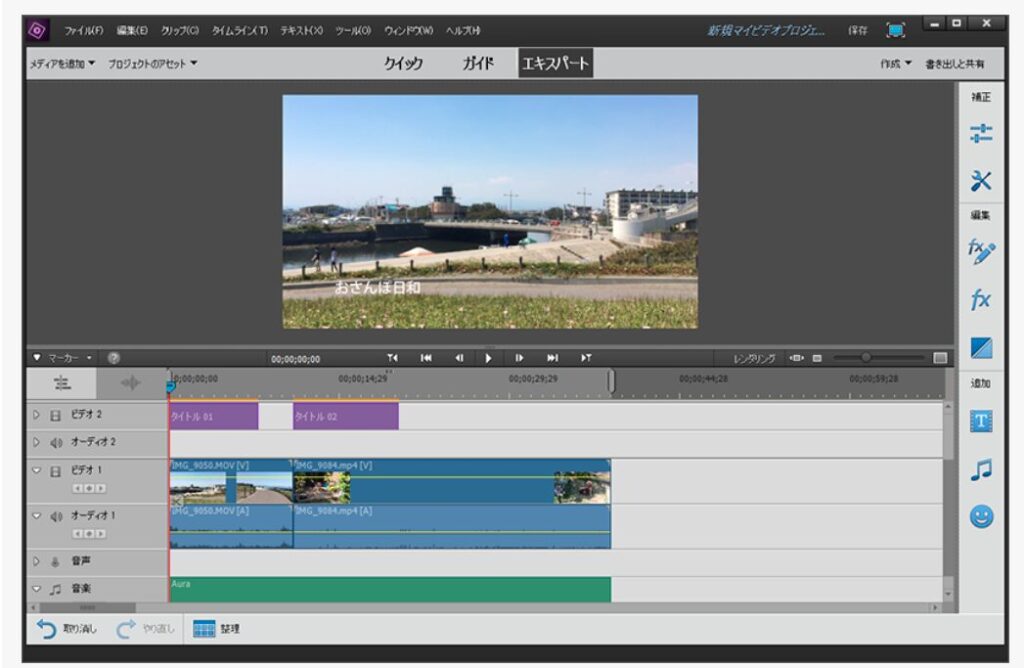Viewport: 1024px width, 668px height.
Task: Collapse the ビデオ 1 track
Action: tap(37, 471)
